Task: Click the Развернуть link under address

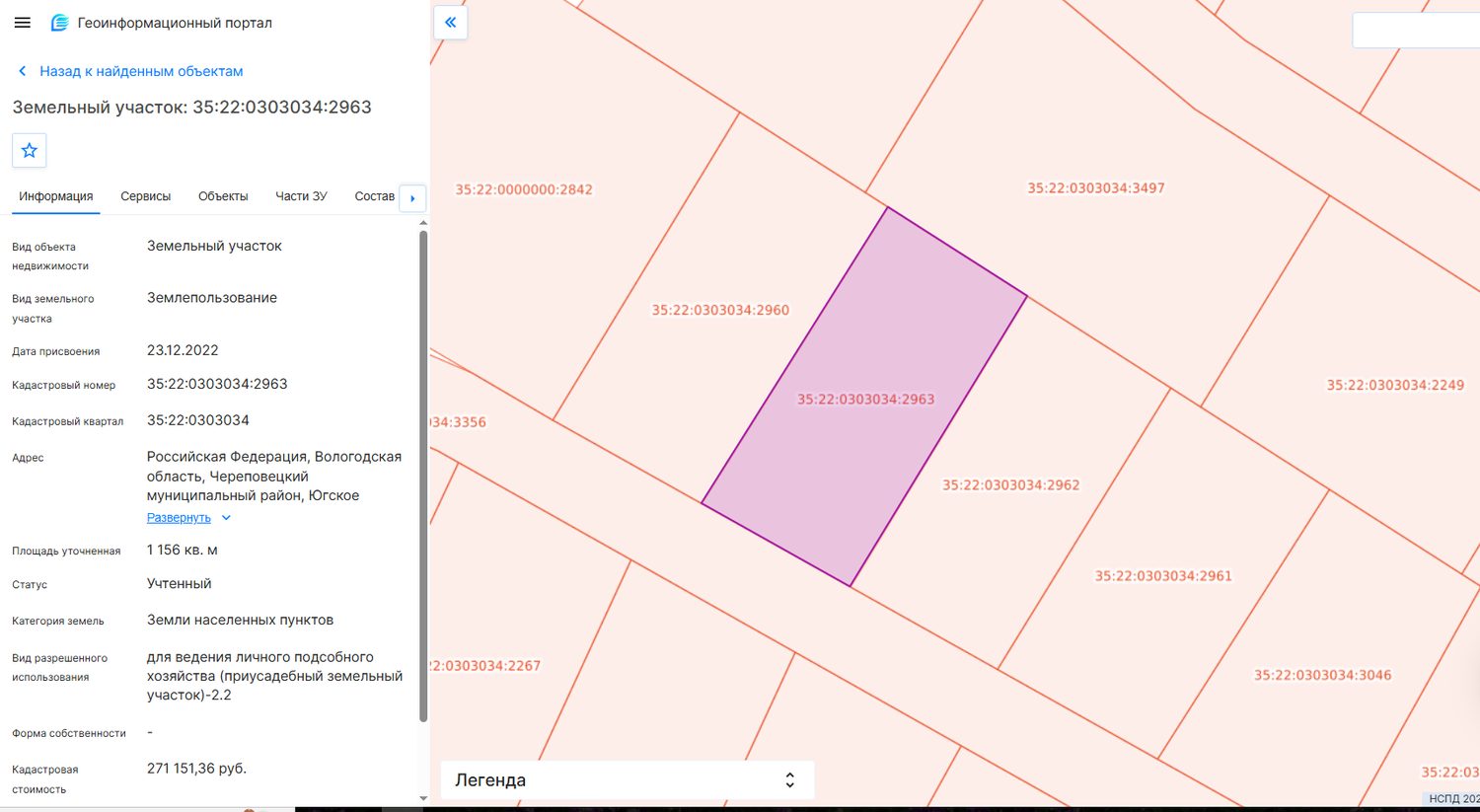Action: 179,518
